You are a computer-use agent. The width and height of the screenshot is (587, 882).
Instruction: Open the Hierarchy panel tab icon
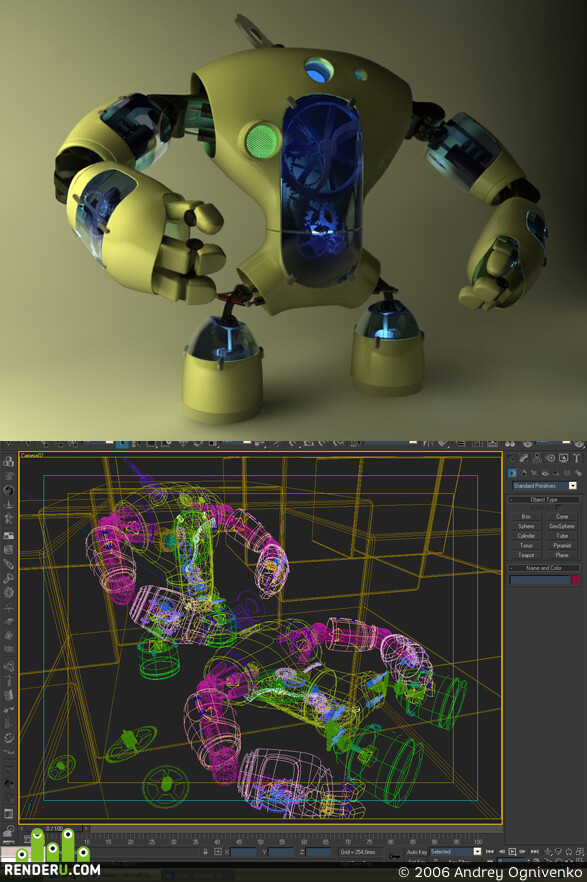[537, 458]
